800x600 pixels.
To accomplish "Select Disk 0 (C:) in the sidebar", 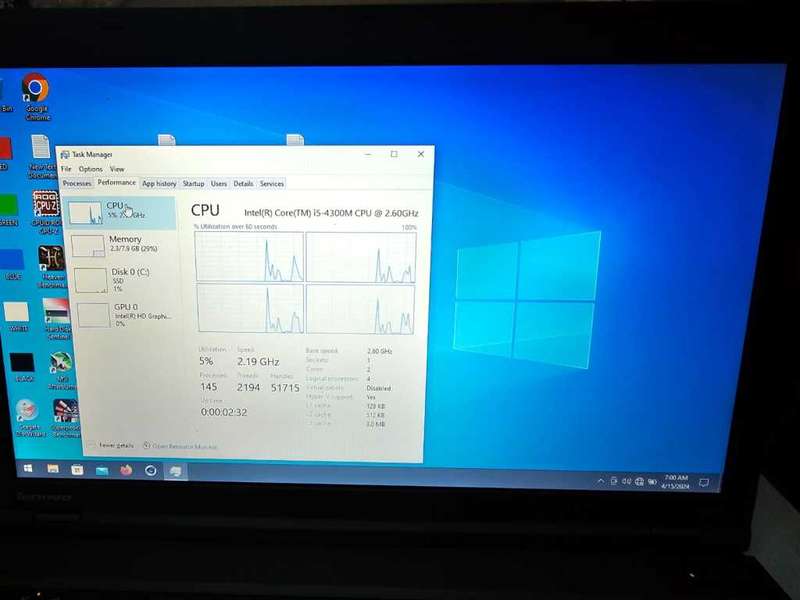I will click(126, 280).
